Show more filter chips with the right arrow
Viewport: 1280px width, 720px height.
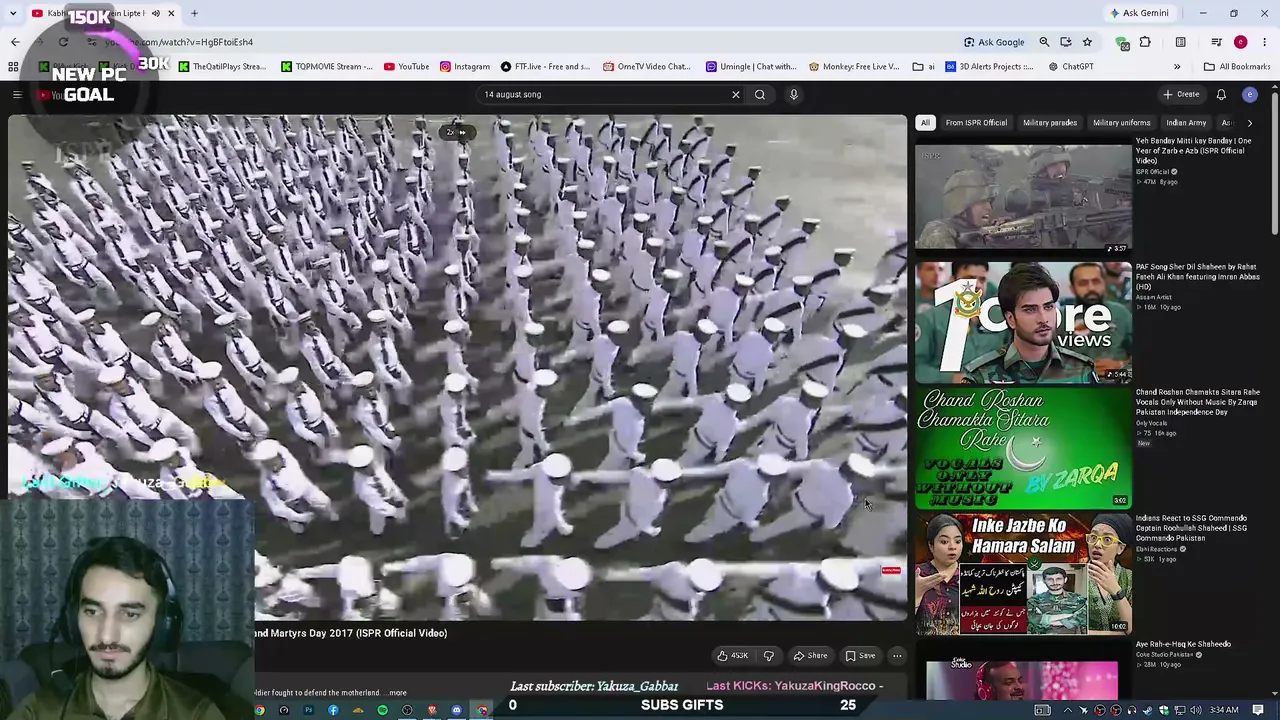[1249, 123]
